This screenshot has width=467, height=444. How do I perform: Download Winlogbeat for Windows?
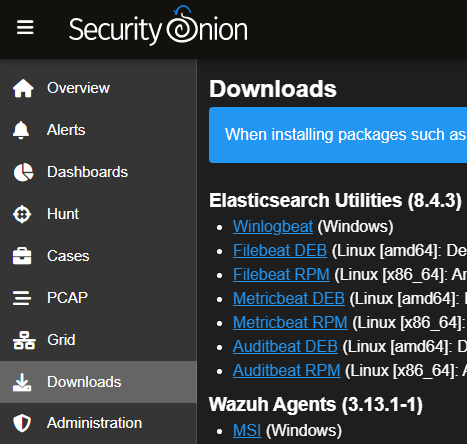pos(273,227)
